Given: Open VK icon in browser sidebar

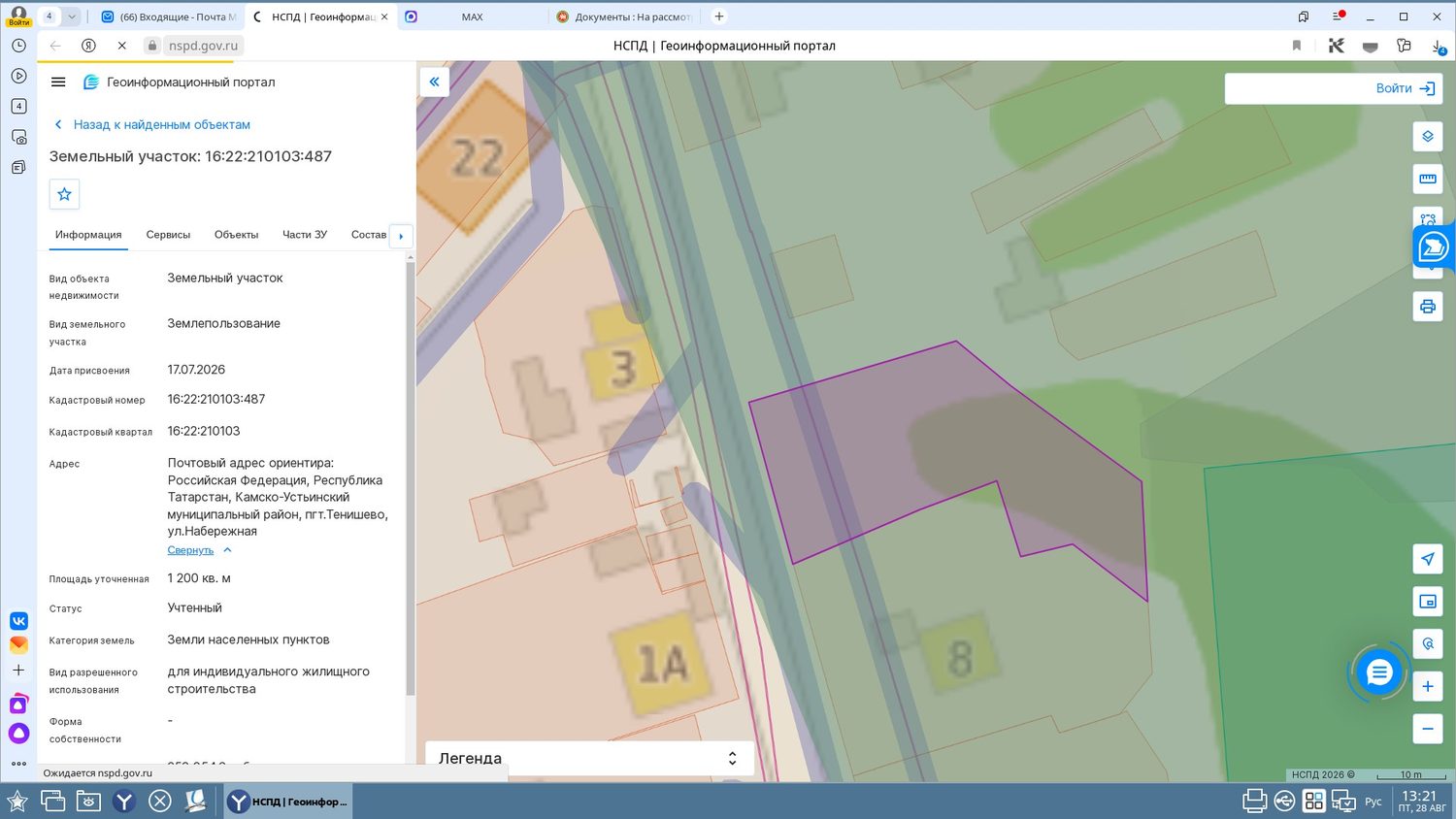Looking at the screenshot, I should point(18,621).
